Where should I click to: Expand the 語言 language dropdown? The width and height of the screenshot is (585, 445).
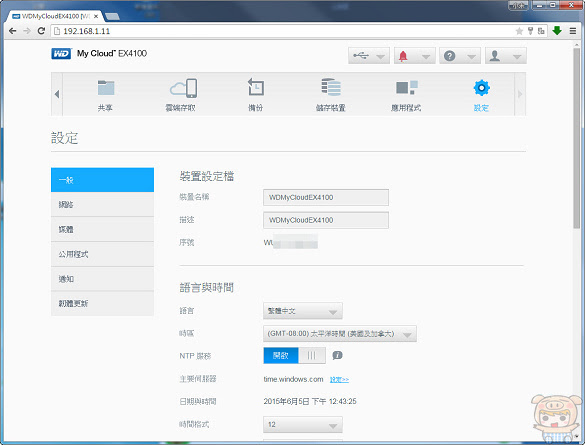303,311
